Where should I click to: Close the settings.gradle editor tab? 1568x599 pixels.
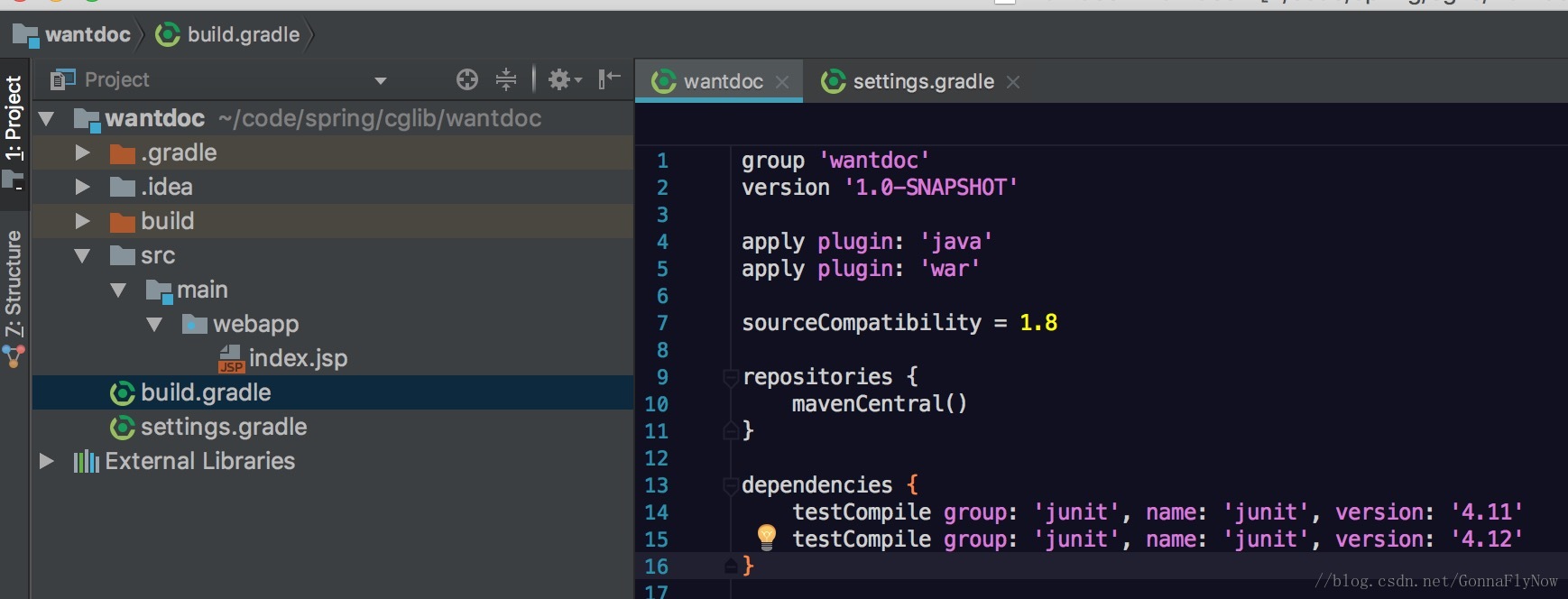[x=1013, y=82]
